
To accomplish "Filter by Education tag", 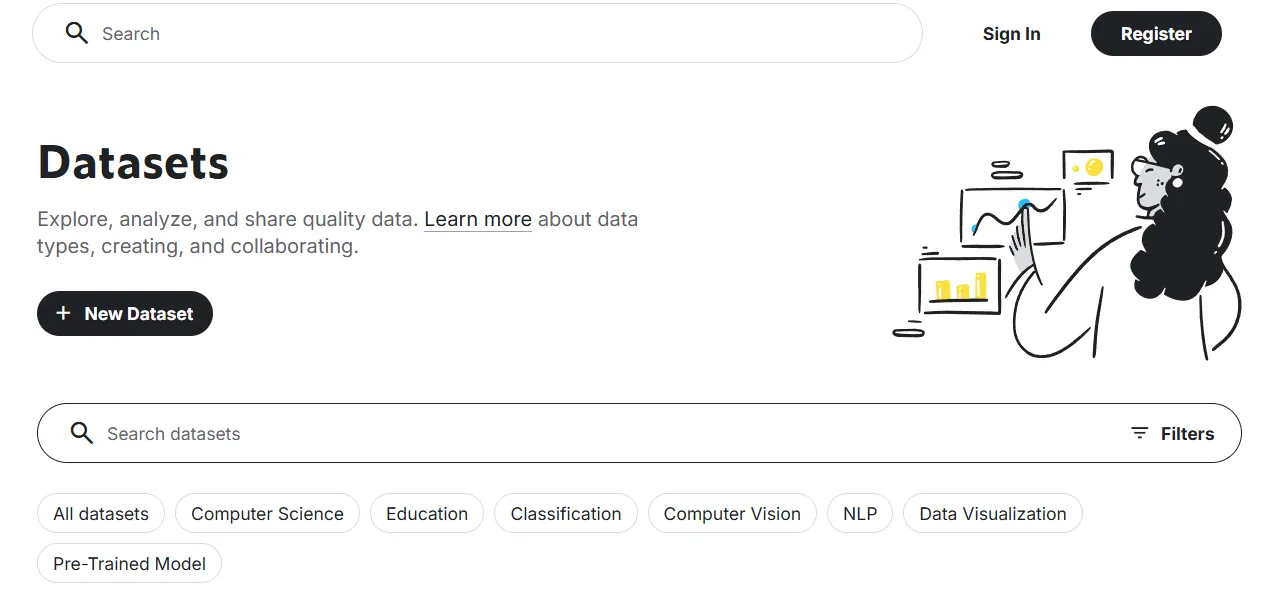I will click(427, 513).
